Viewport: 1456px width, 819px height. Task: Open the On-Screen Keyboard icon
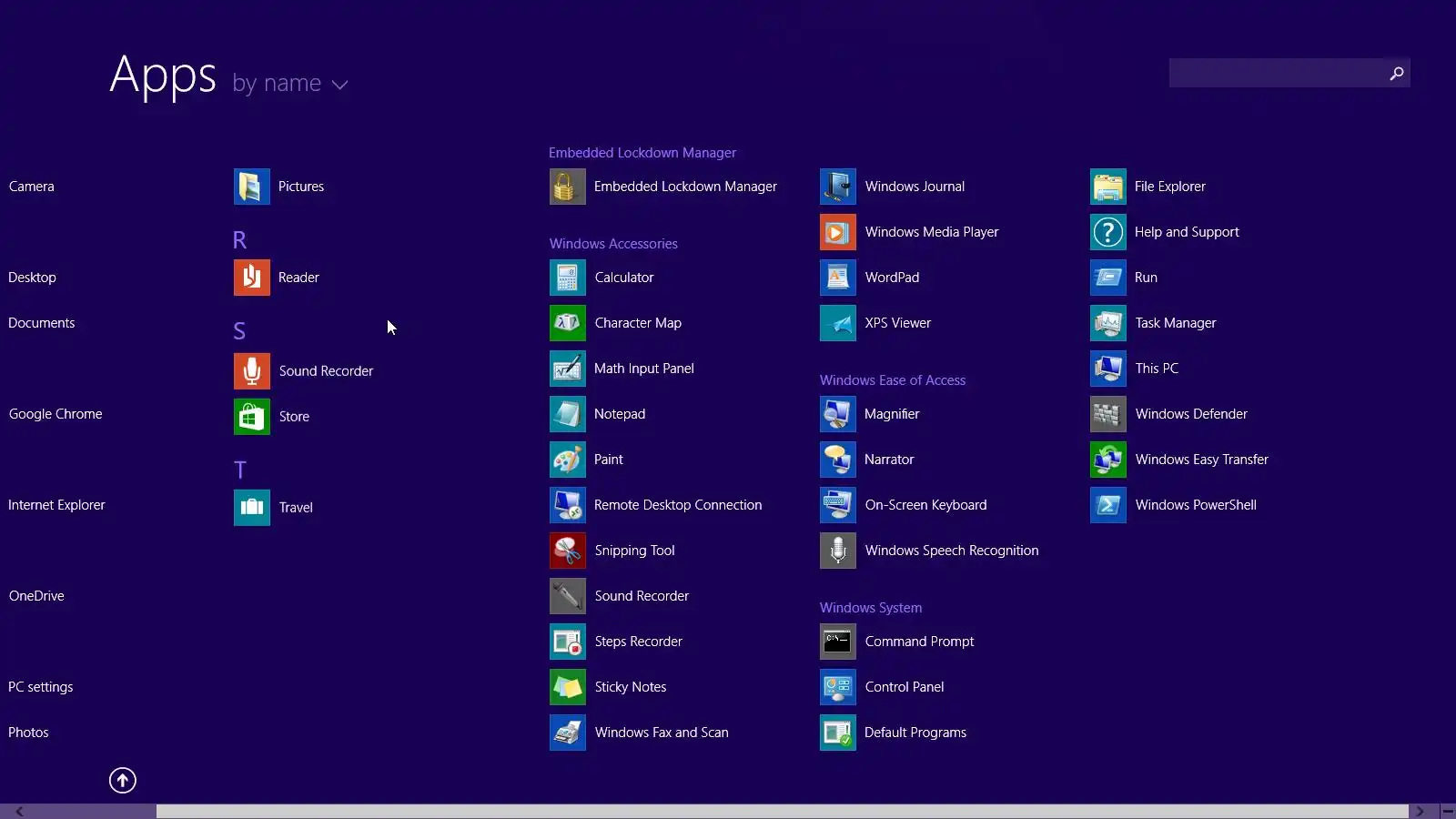click(x=838, y=505)
